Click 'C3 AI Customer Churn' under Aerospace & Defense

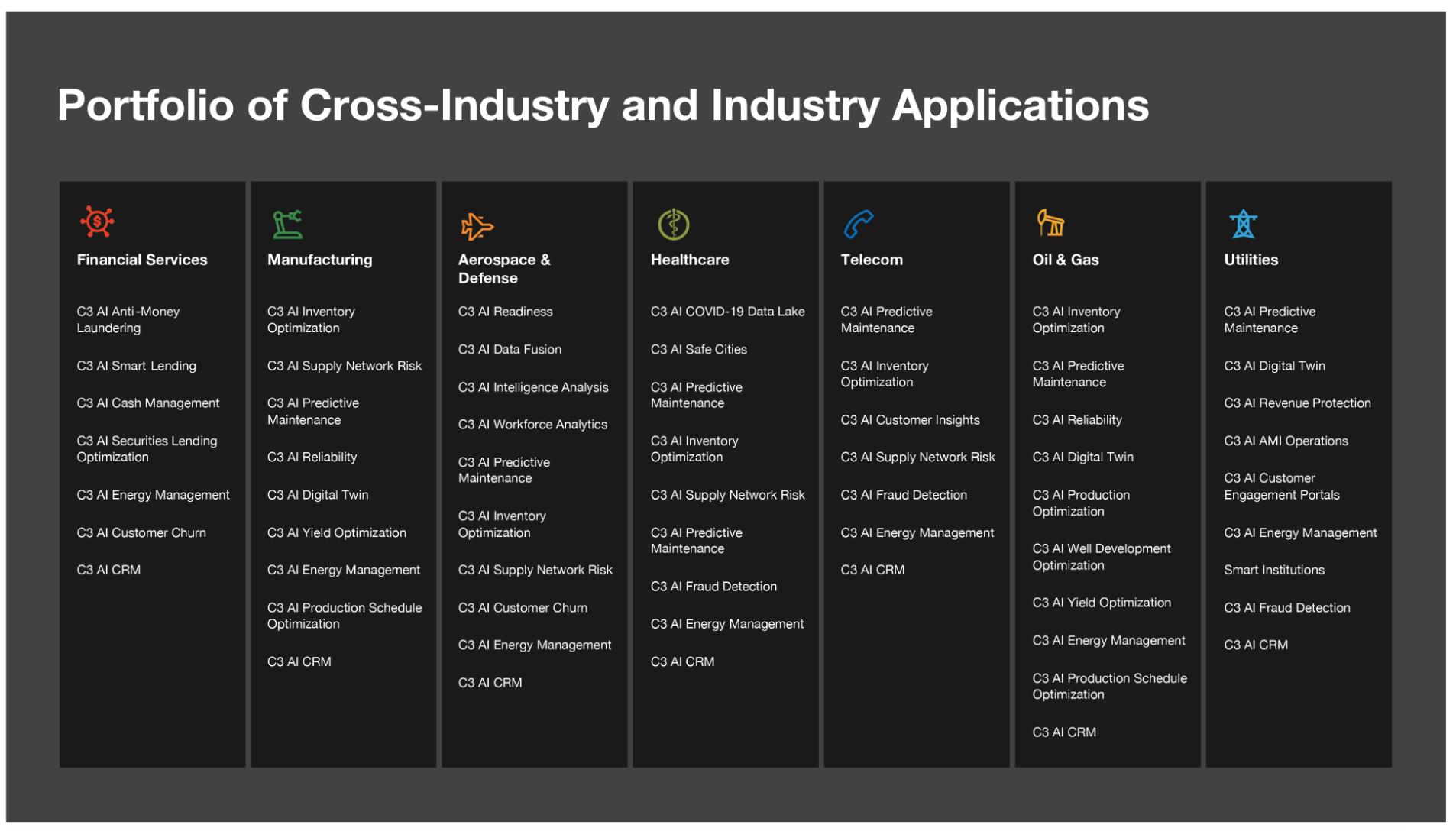(523, 608)
